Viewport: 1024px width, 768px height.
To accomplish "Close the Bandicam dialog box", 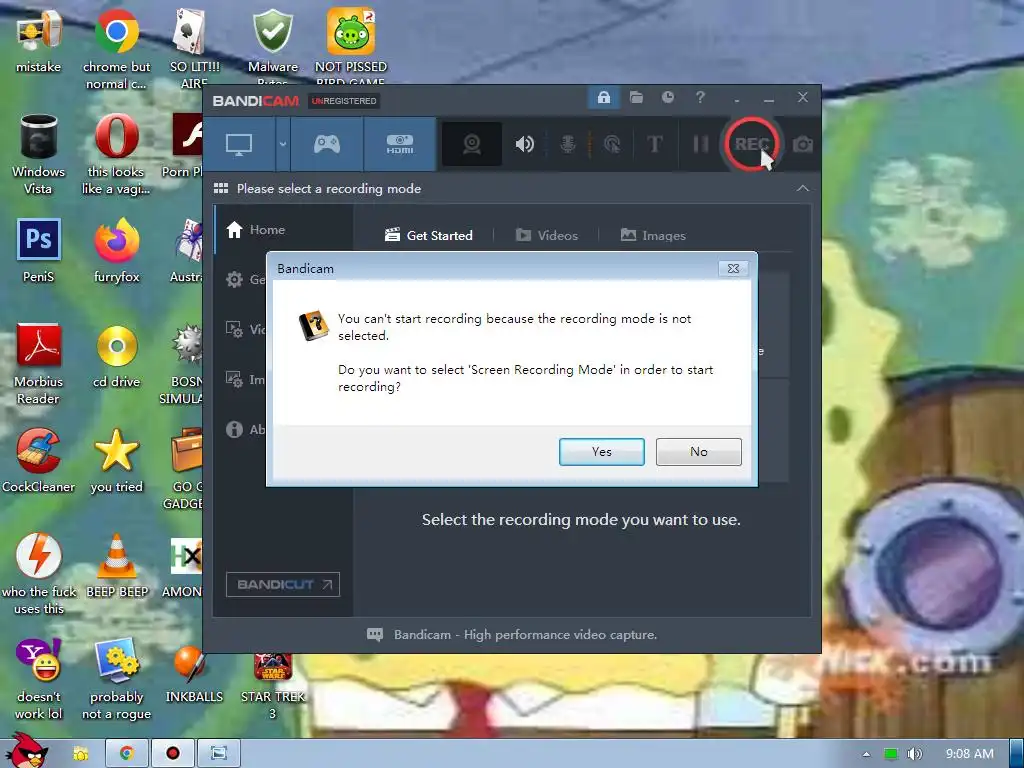I will tap(733, 268).
